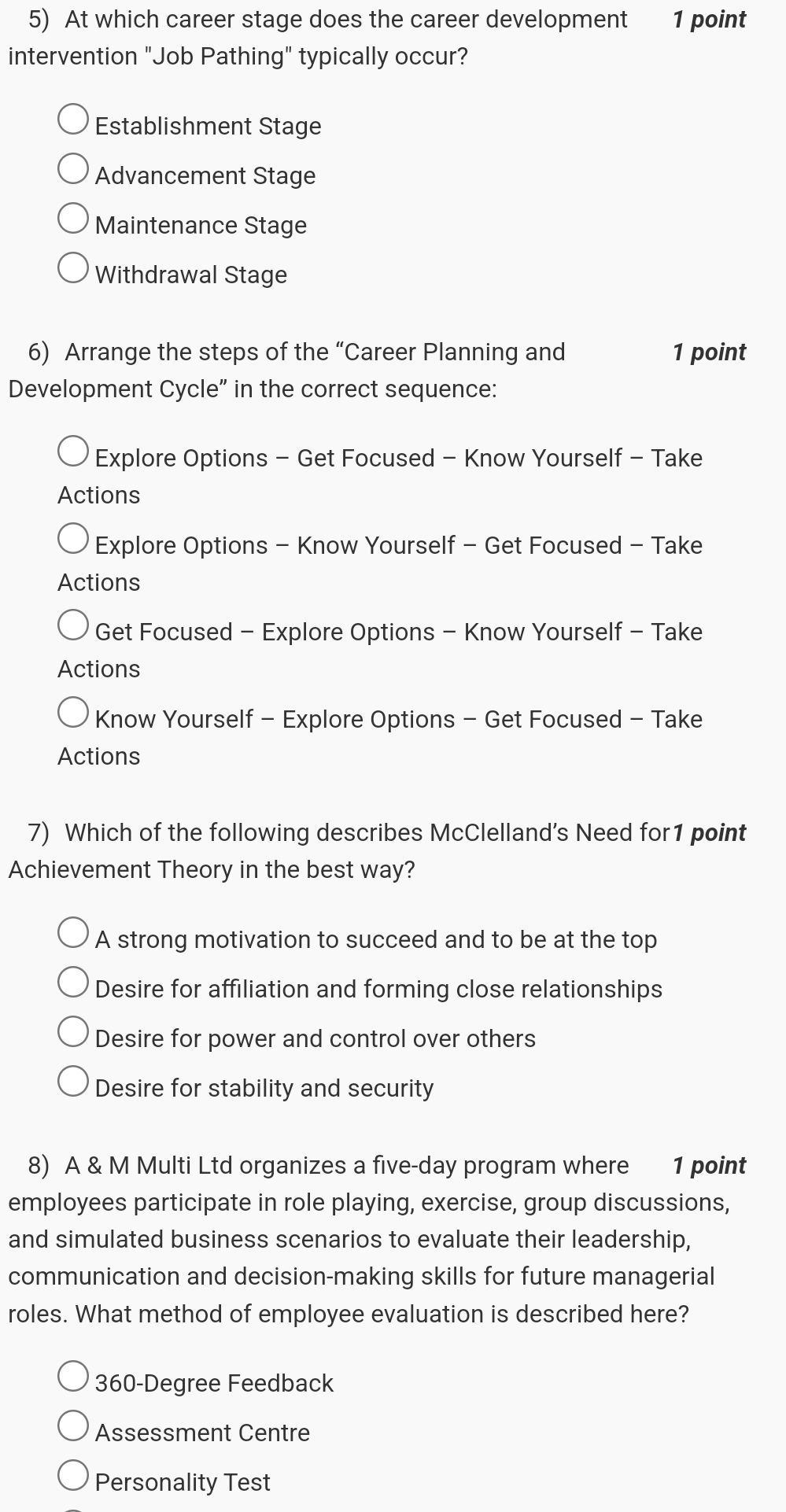
Task: Select strong motivation to succeed option
Action: [x=73, y=932]
